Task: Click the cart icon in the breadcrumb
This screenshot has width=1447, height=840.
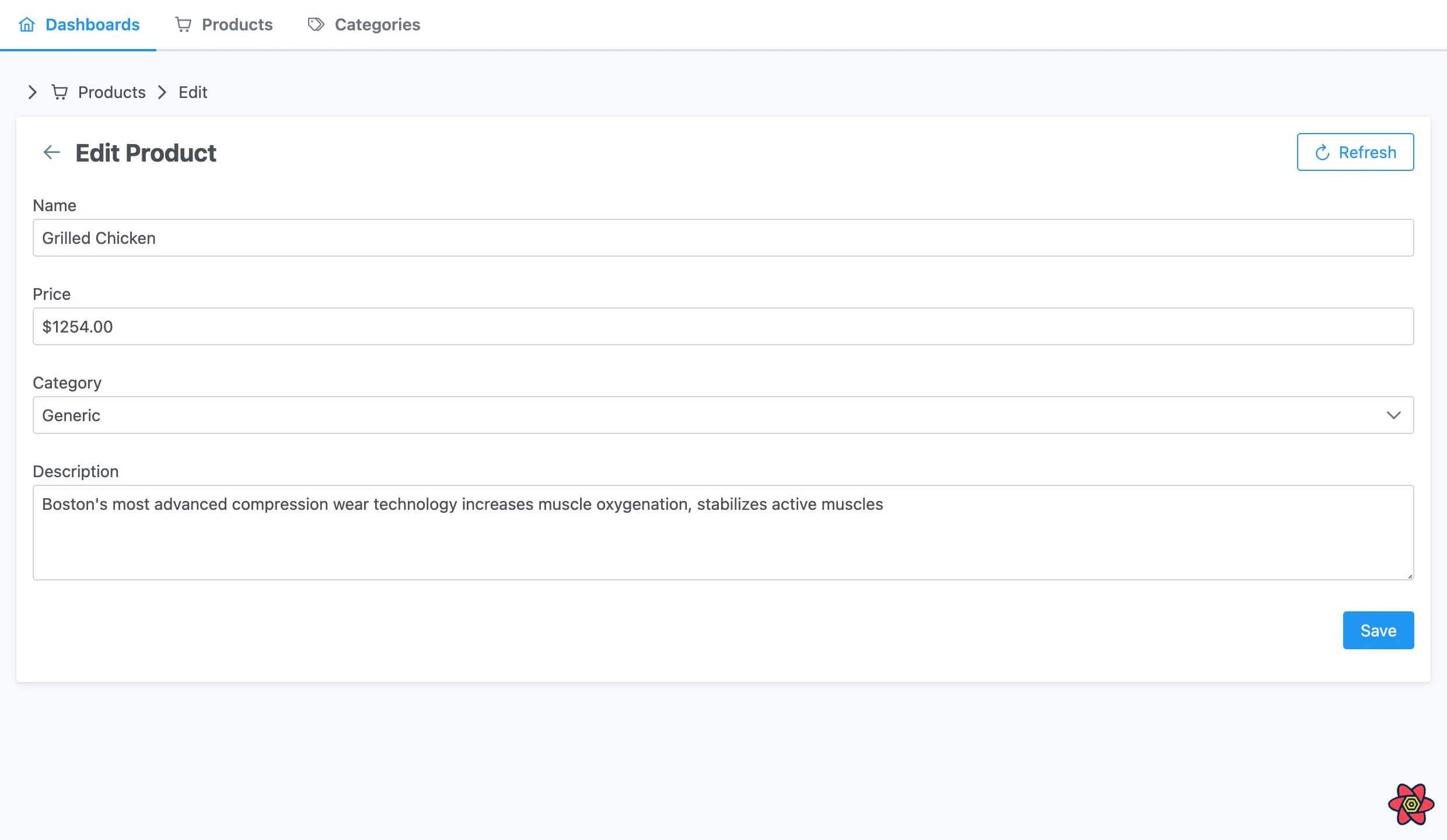Action: tap(60, 92)
